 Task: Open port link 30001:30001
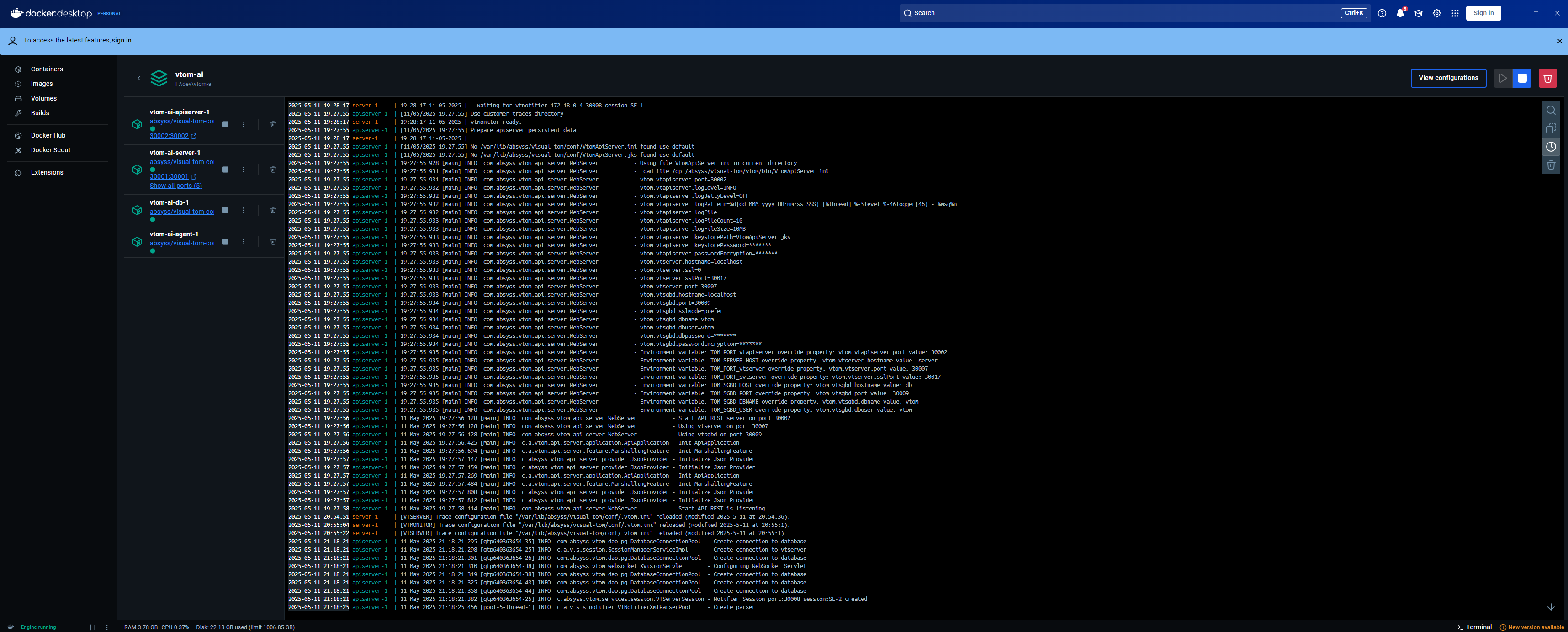point(173,177)
